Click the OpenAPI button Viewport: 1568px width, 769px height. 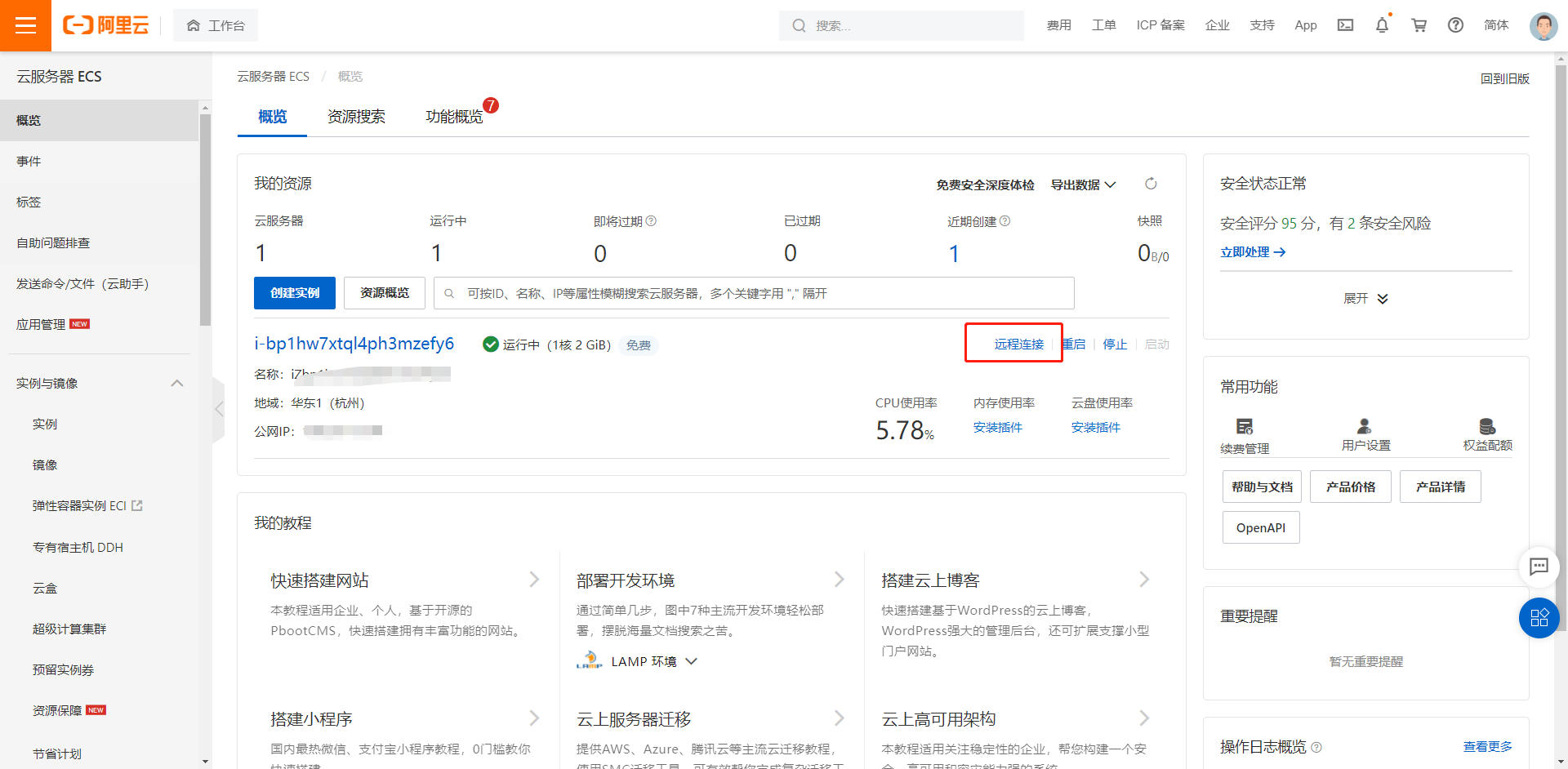point(1261,527)
